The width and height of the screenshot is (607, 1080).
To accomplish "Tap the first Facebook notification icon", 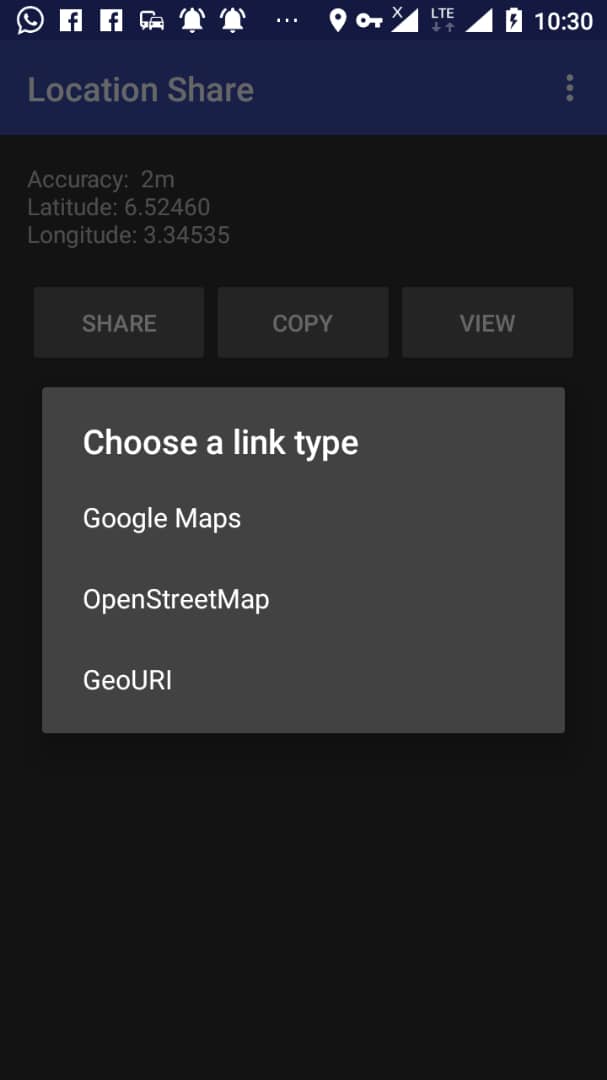I will point(71,21).
